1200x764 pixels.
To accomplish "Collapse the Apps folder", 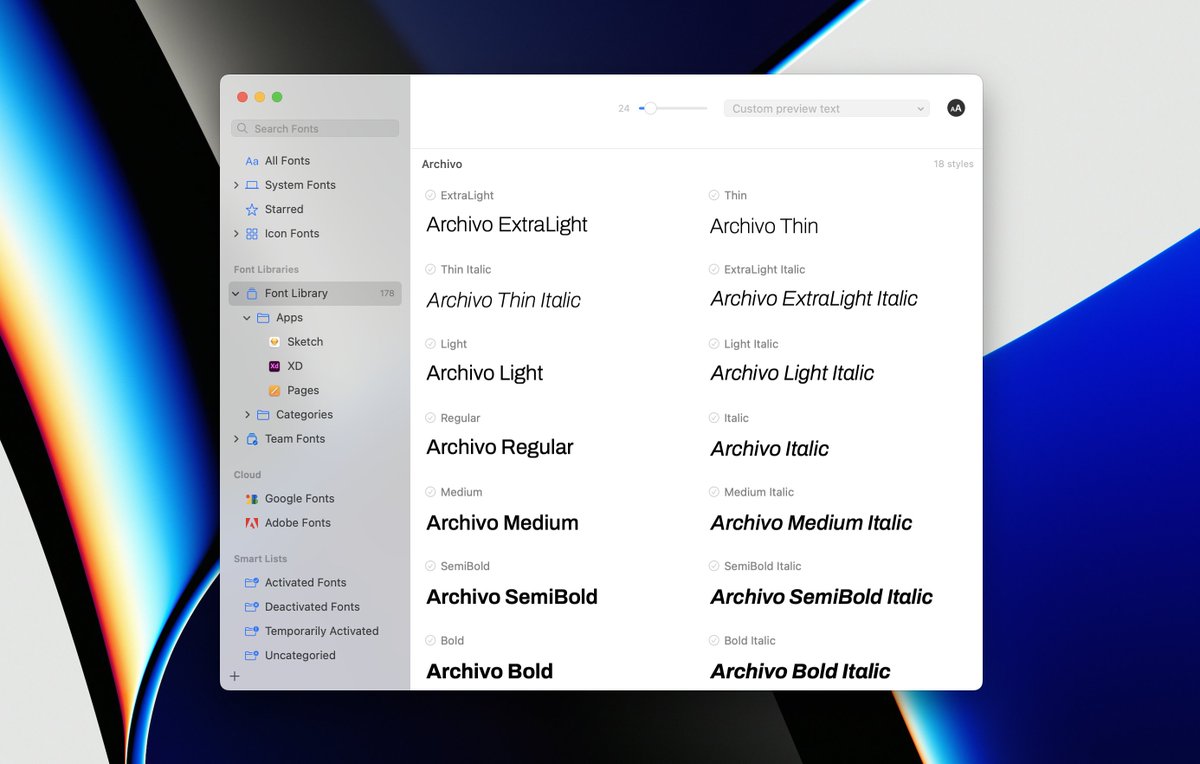I will (247, 318).
